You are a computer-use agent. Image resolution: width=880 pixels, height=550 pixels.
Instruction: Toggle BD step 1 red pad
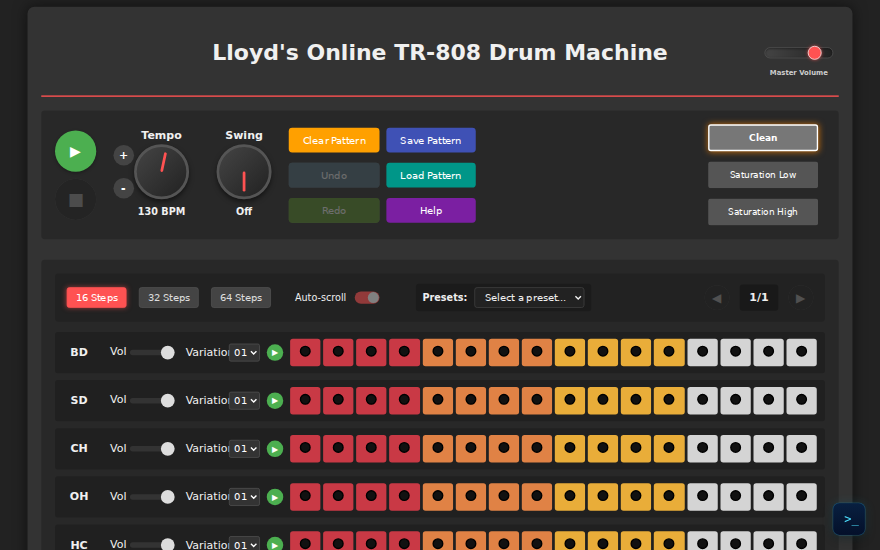tap(305, 352)
